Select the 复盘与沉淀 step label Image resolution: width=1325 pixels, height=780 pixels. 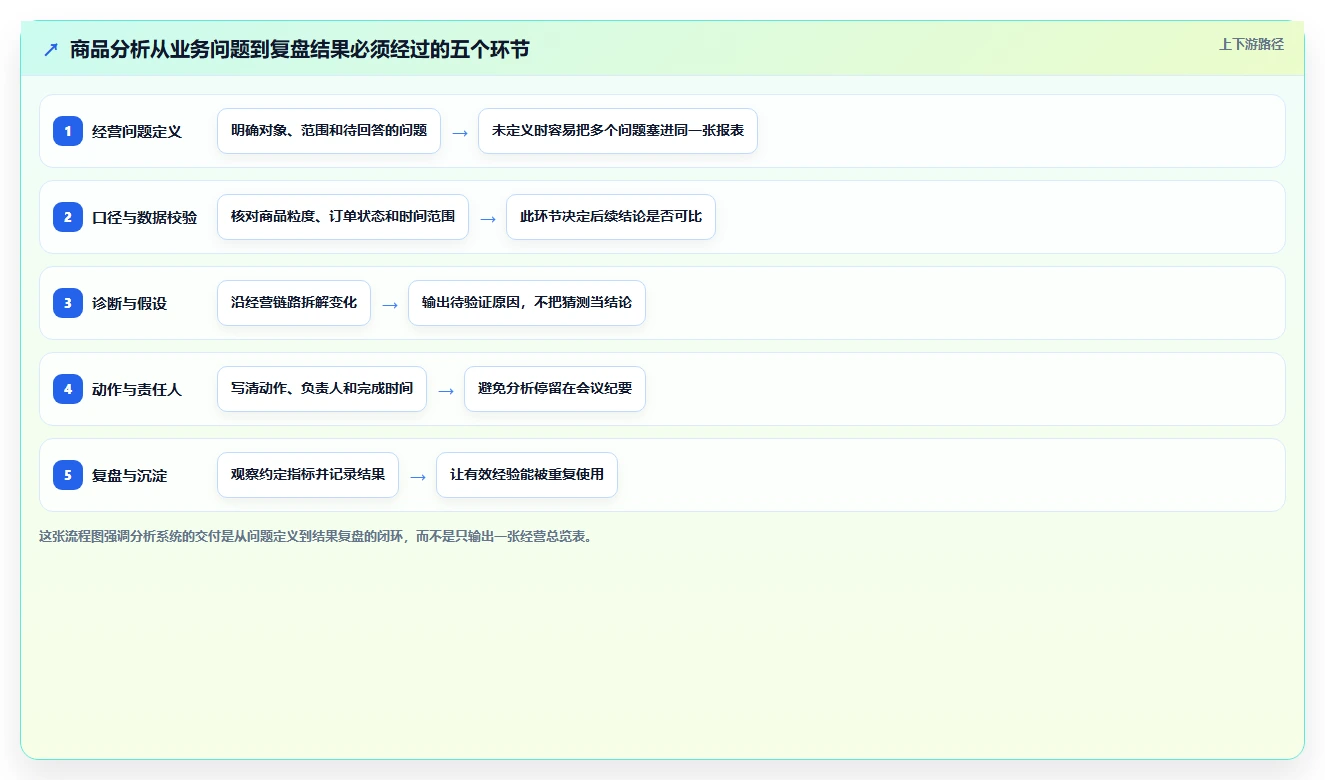(x=129, y=475)
